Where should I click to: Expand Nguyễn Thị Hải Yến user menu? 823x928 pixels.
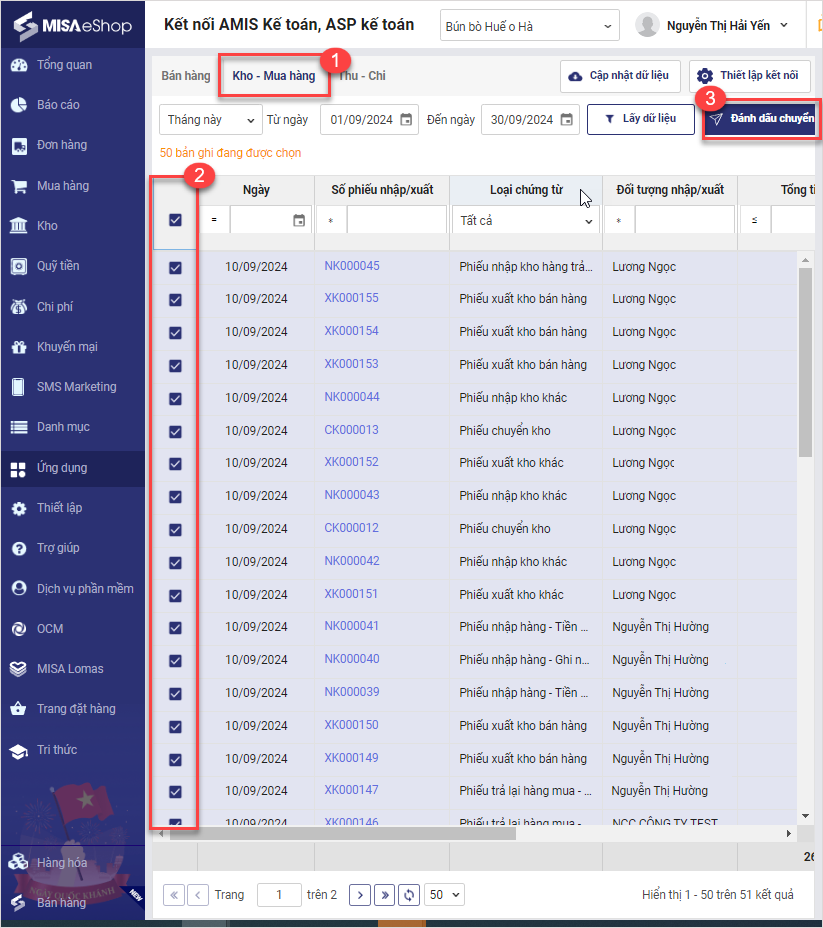(x=784, y=25)
